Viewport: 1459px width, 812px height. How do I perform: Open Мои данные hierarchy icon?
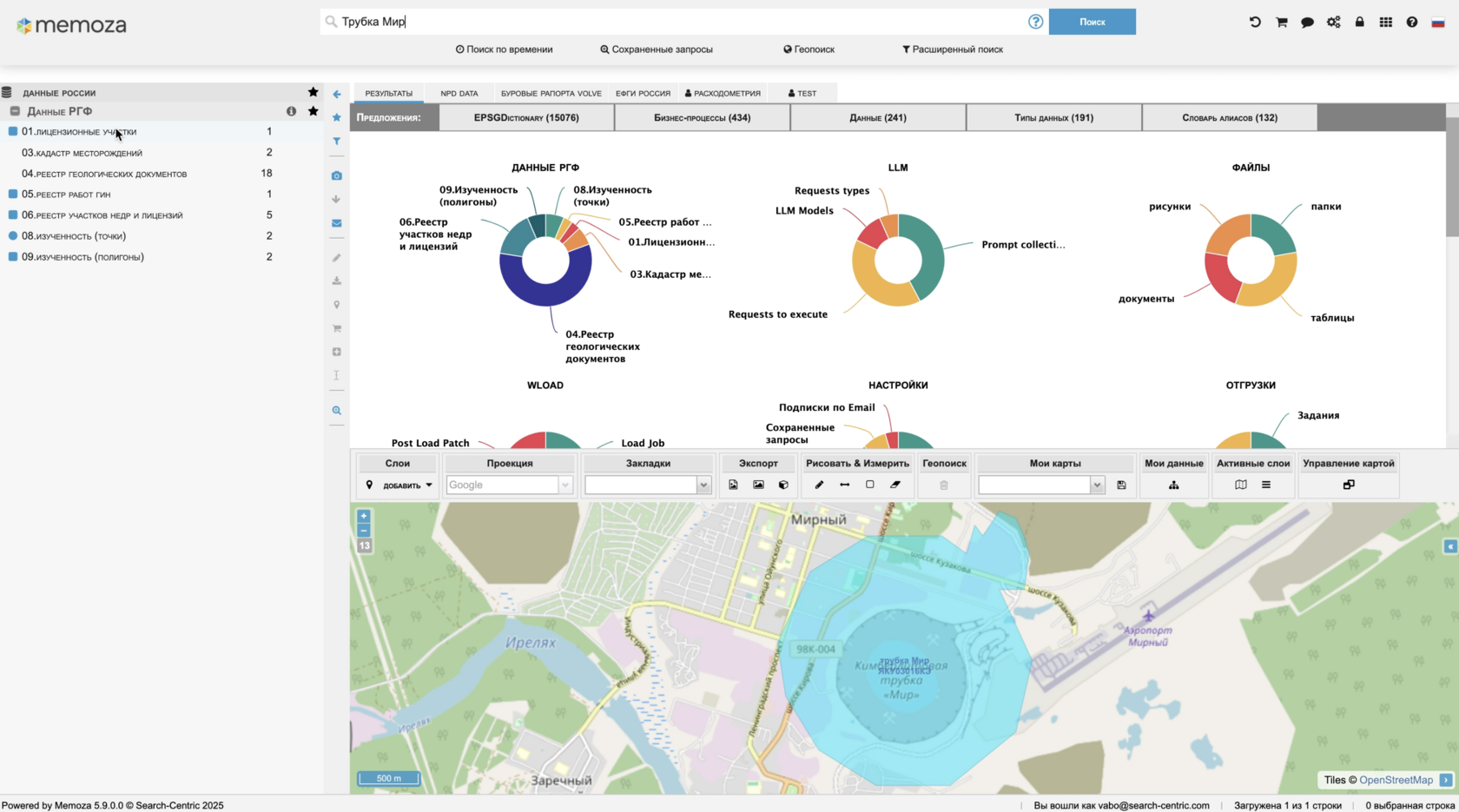click(x=1173, y=485)
